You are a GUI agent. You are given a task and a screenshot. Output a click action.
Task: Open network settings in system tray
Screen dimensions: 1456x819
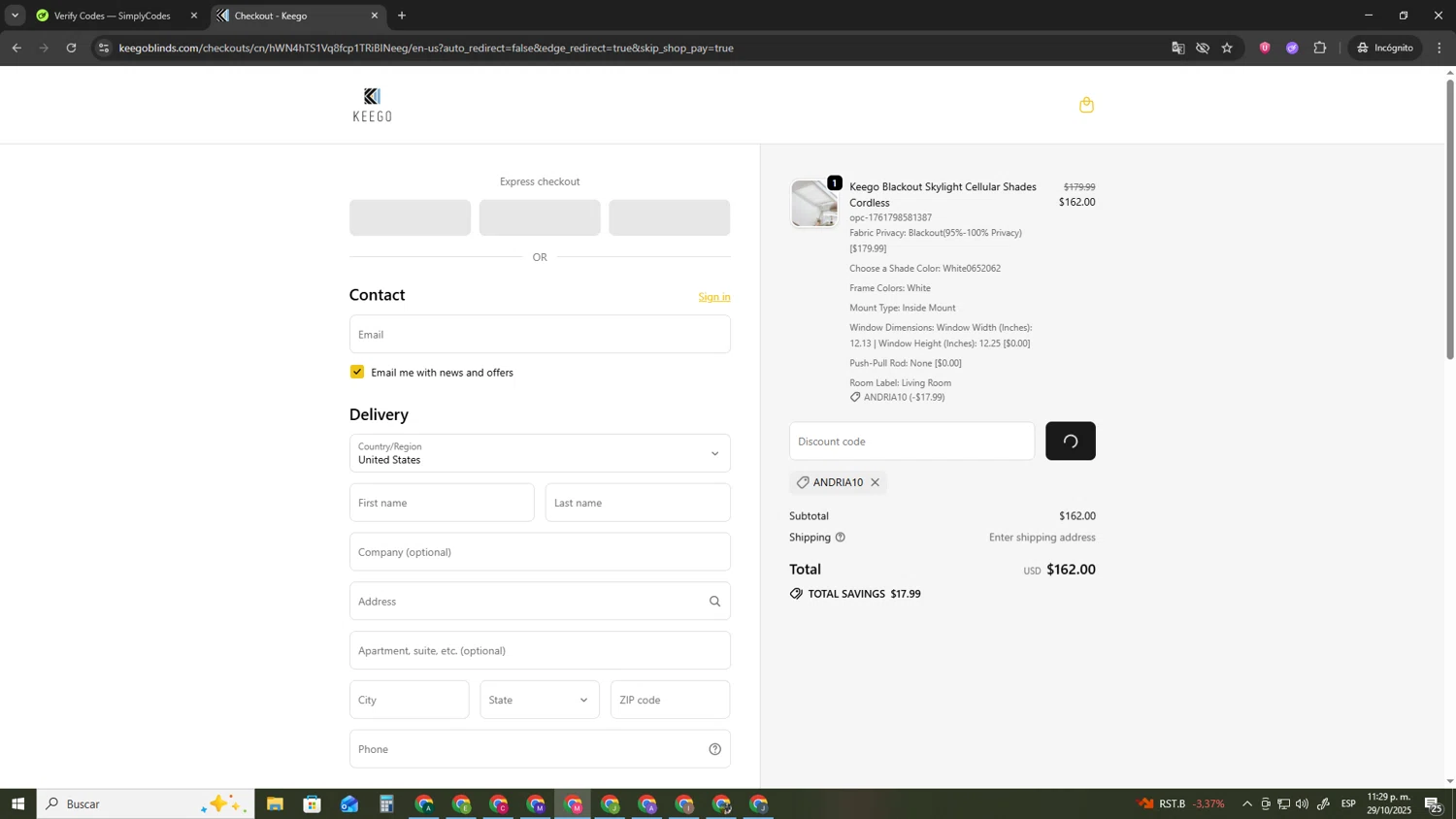click(1283, 804)
